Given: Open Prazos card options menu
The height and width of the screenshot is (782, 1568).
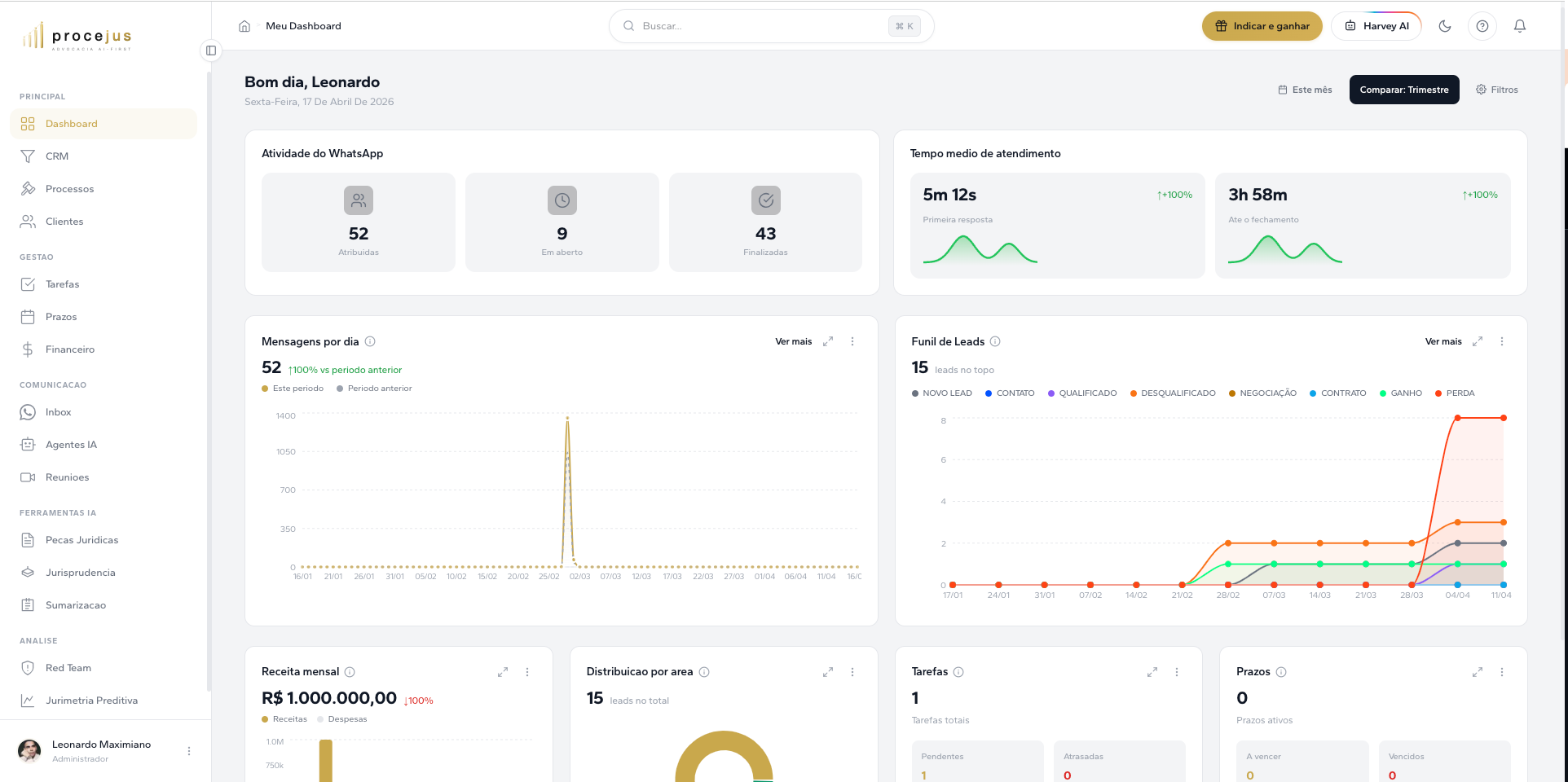Looking at the screenshot, I should (1502, 672).
